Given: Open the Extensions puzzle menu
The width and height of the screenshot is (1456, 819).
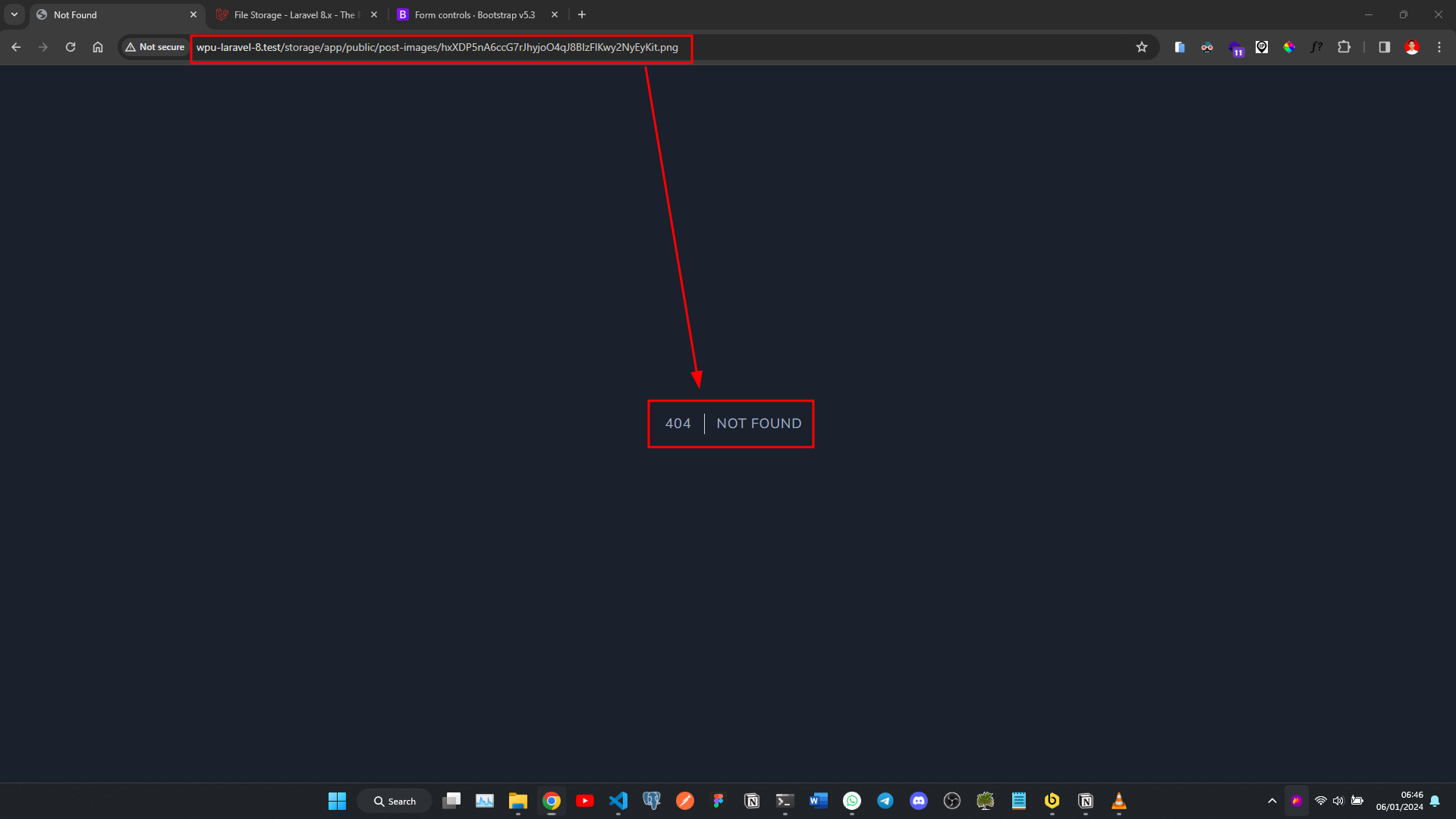Looking at the screenshot, I should [x=1344, y=47].
